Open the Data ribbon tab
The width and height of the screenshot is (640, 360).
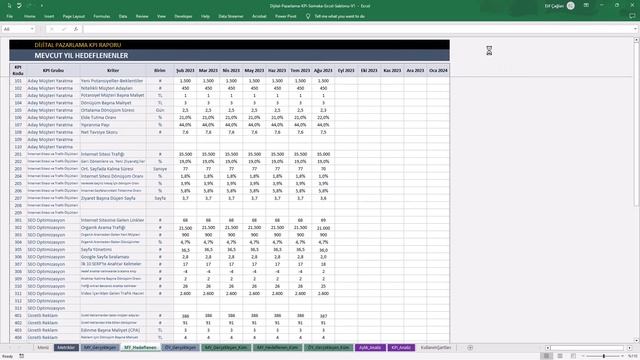pyautogui.click(x=123, y=16)
